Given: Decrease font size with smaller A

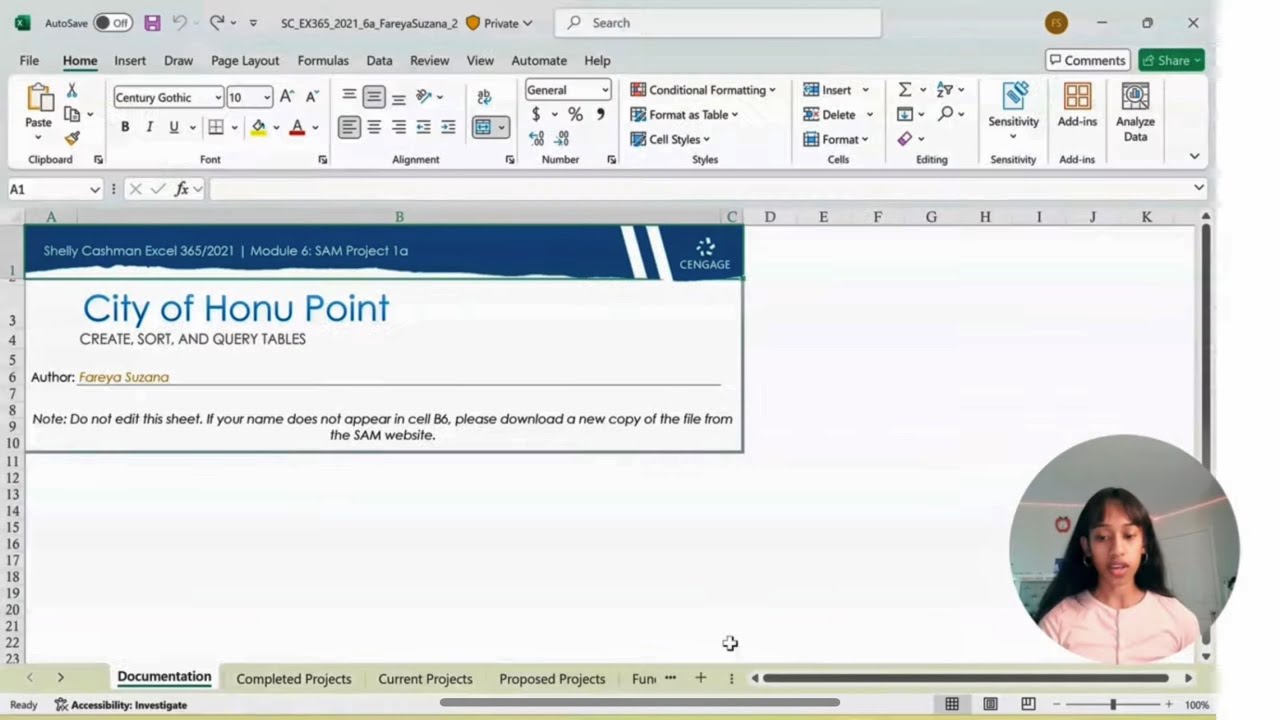Looking at the screenshot, I should [311, 97].
